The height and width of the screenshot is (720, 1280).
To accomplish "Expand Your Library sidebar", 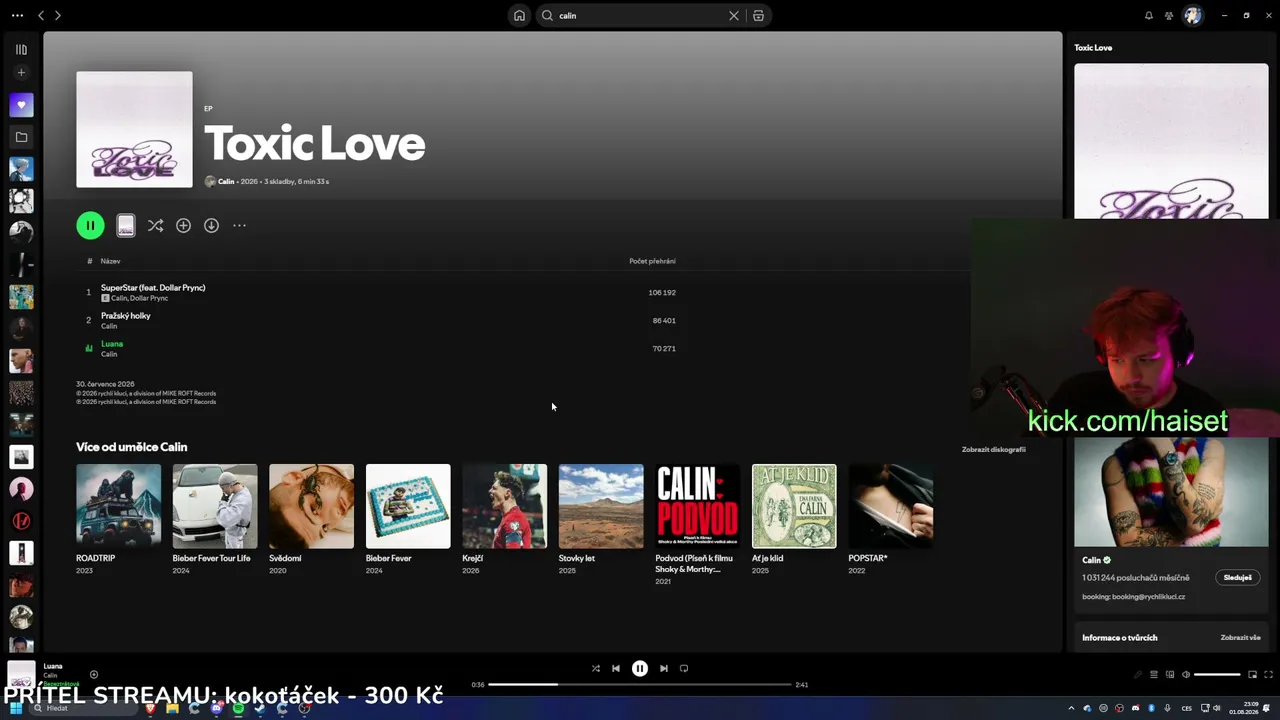I will point(21,49).
